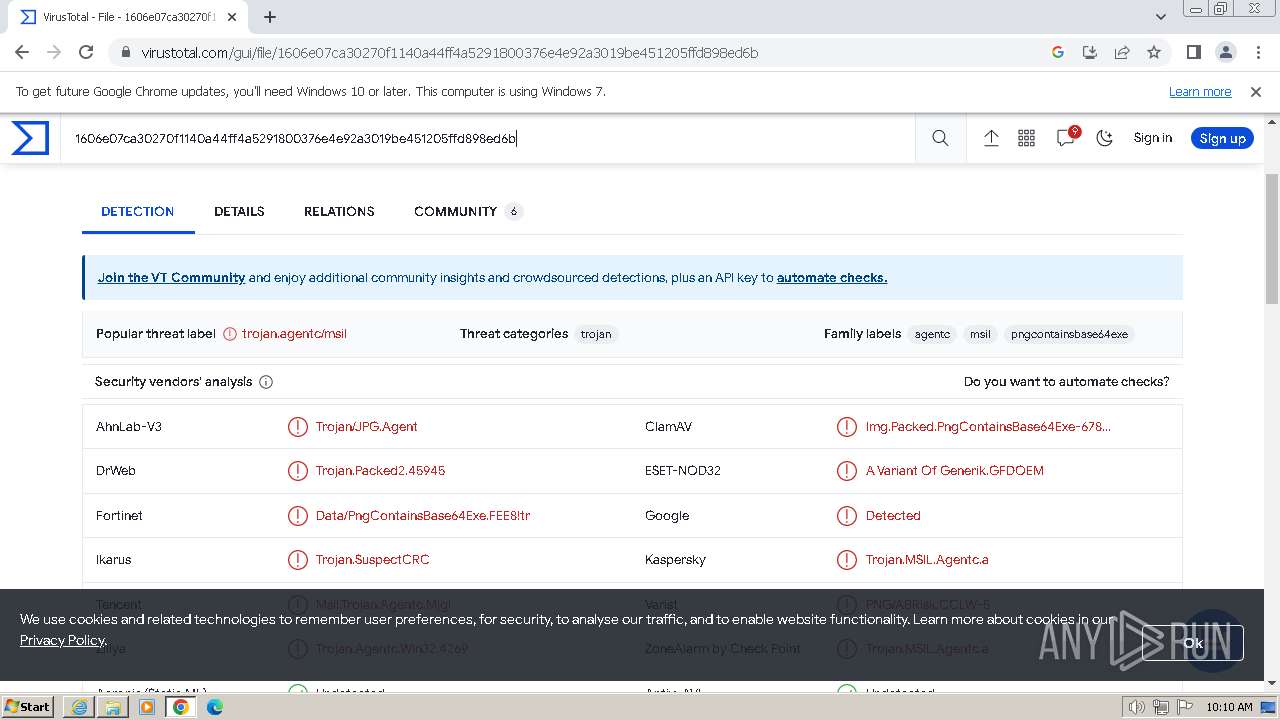Viewport: 1280px width, 720px height.
Task: Click the Google search icon in address bar
Action: (x=1058, y=52)
